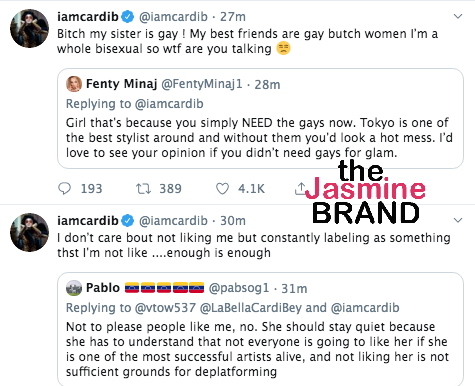Screen dimensions: 475x386
Task: Expand the second tweet's chevron menu
Action: coord(458,220)
